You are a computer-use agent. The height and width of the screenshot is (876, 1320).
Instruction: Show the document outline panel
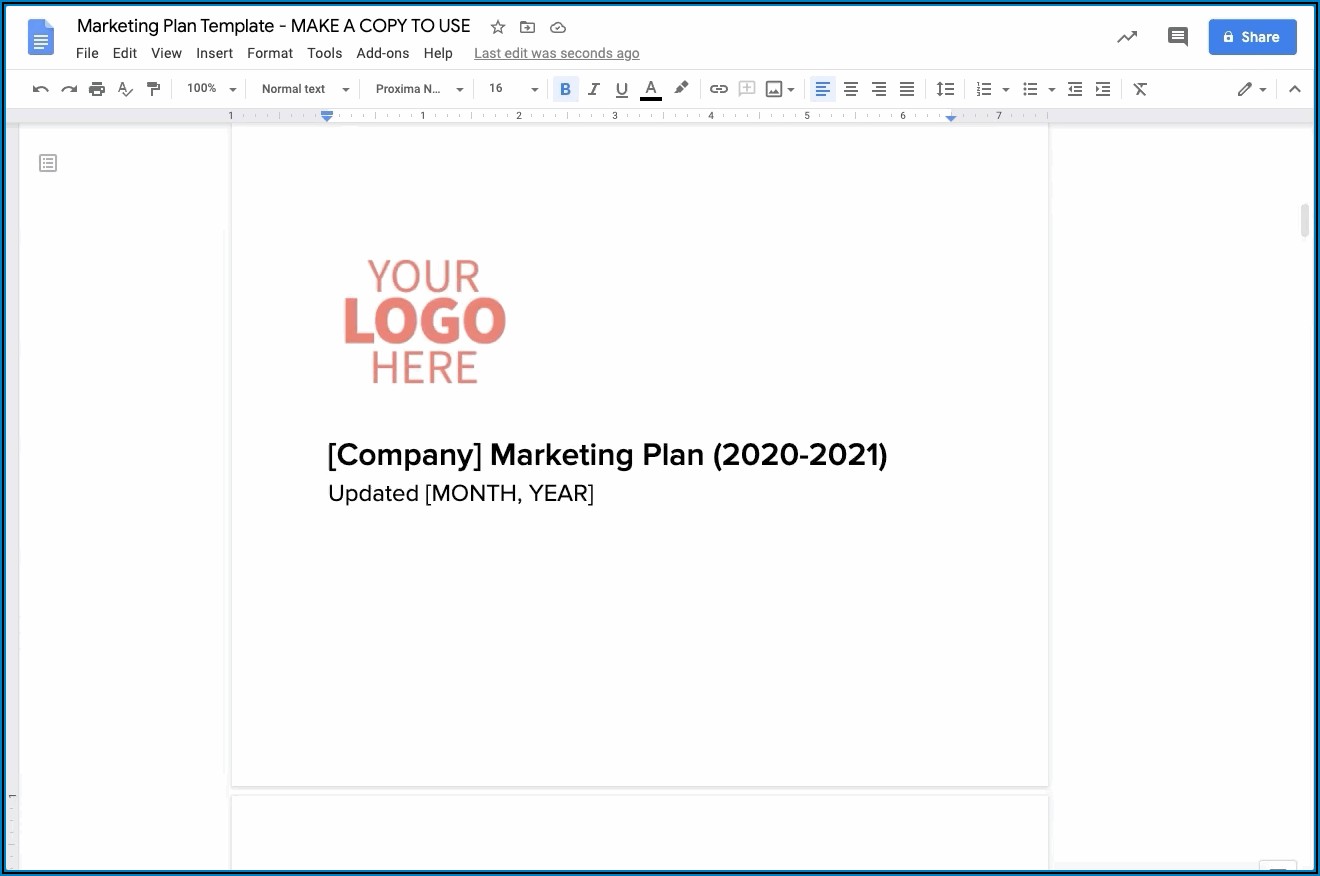48,163
